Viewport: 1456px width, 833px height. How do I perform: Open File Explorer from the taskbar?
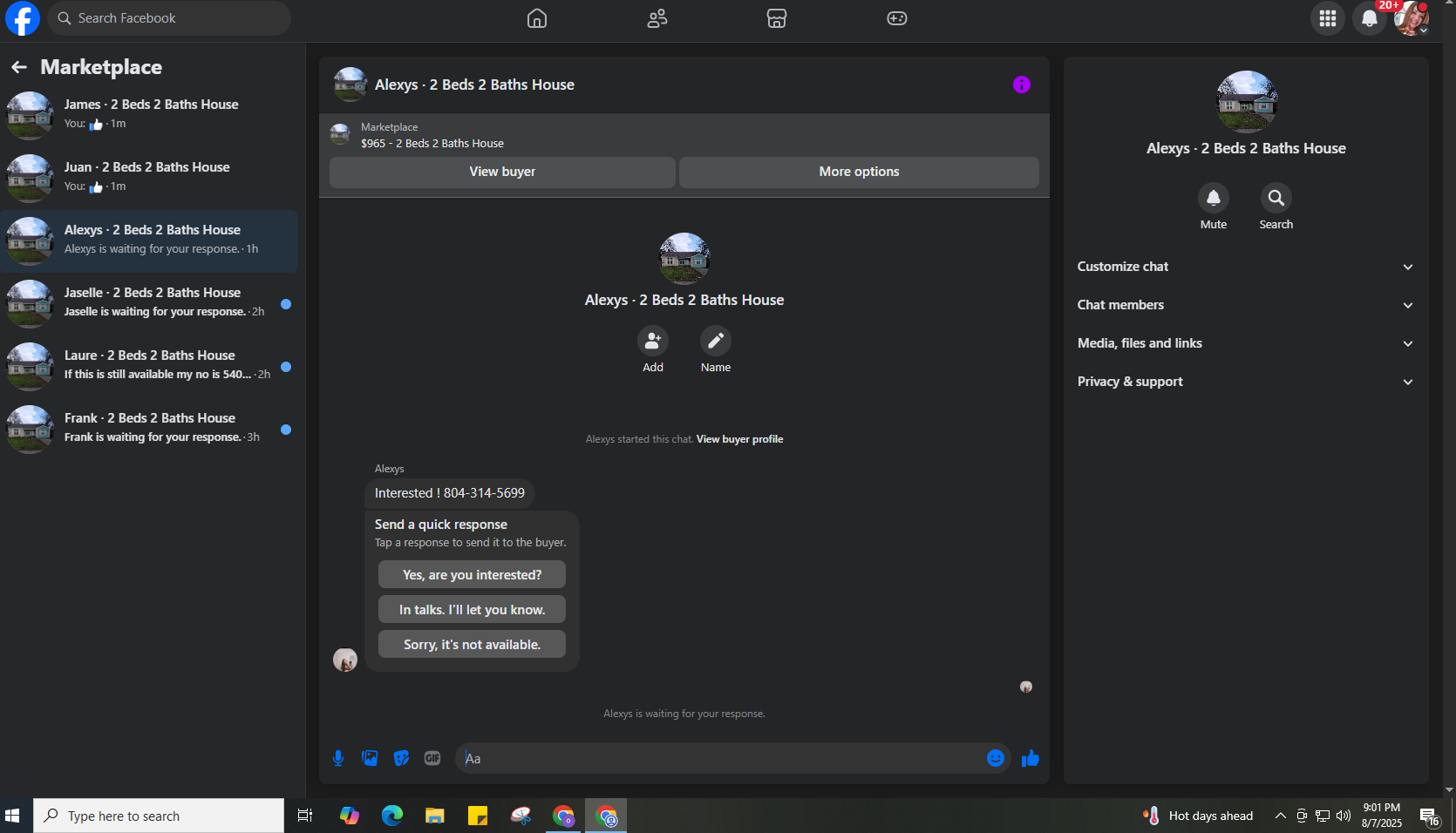pos(435,816)
